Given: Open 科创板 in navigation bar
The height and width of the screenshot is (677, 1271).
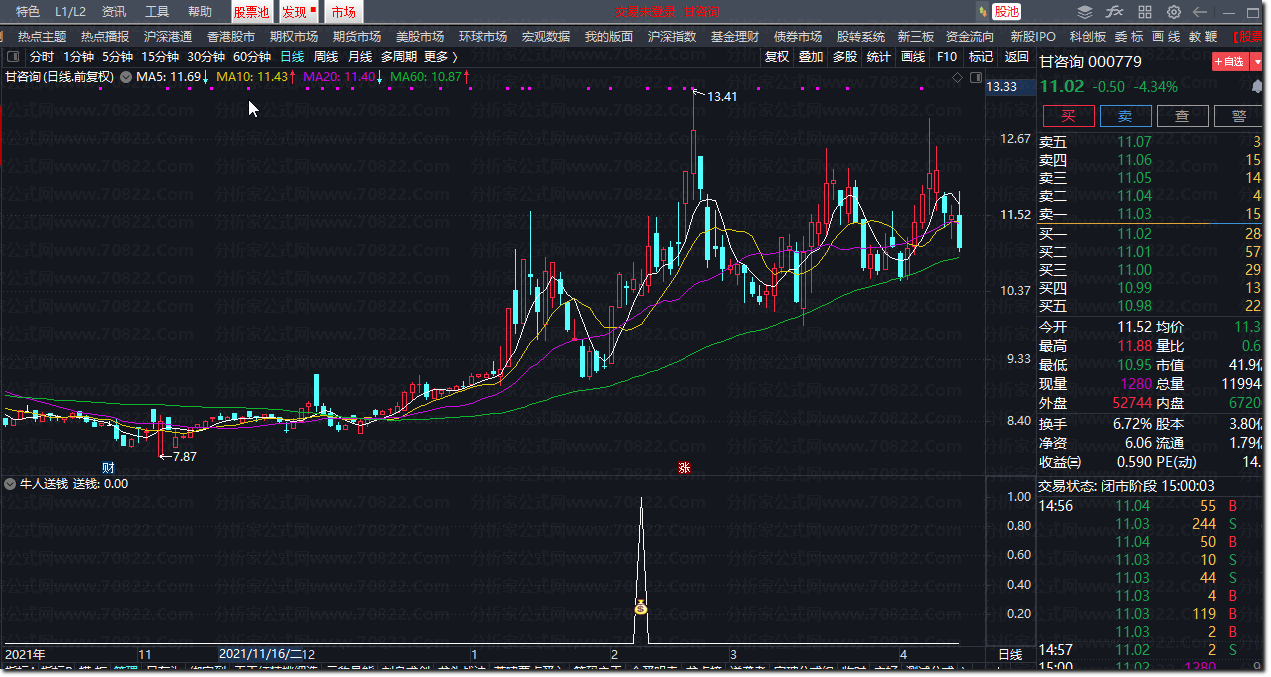Looking at the screenshot, I should pos(1088,36).
